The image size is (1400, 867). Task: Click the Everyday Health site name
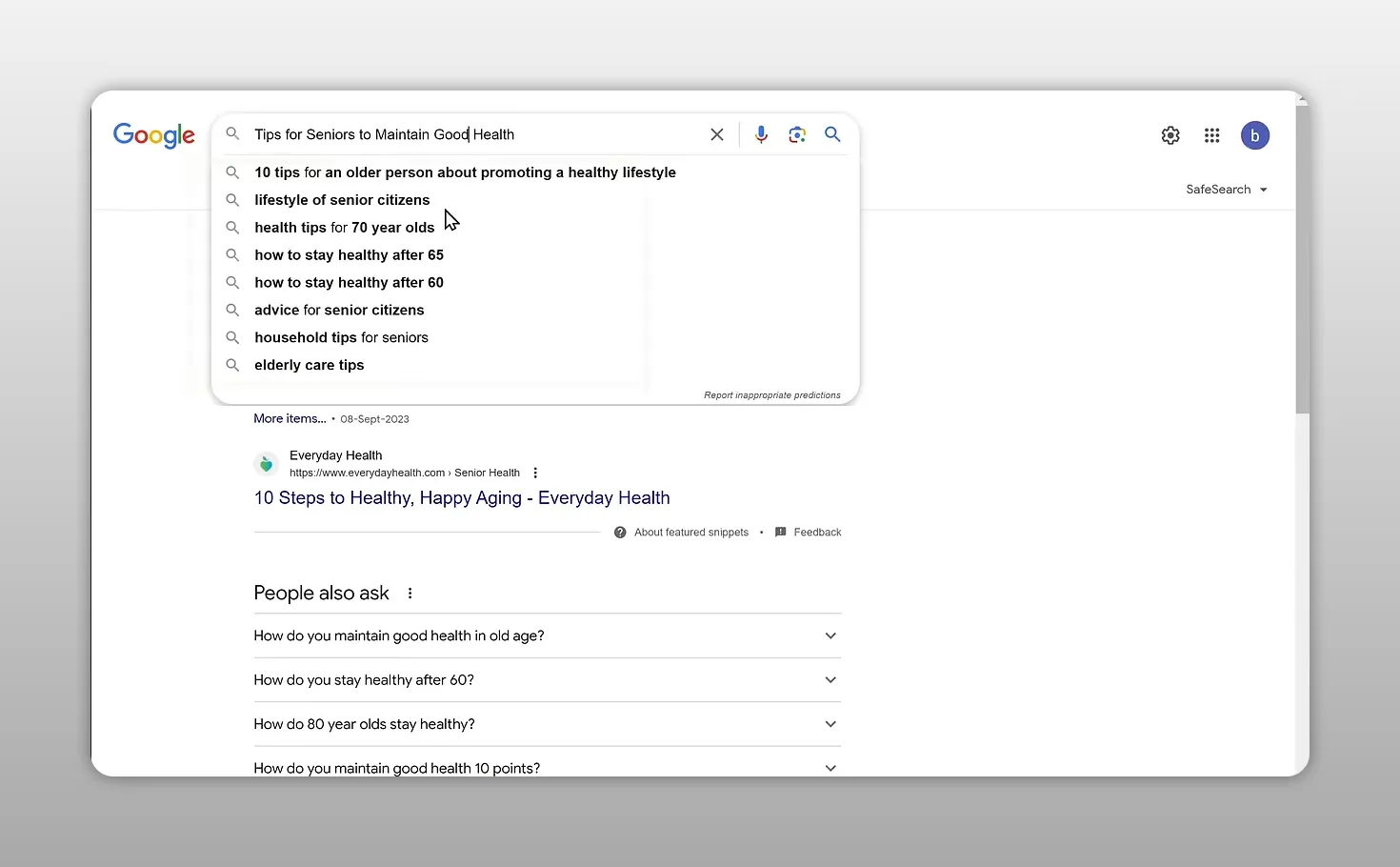coord(335,455)
